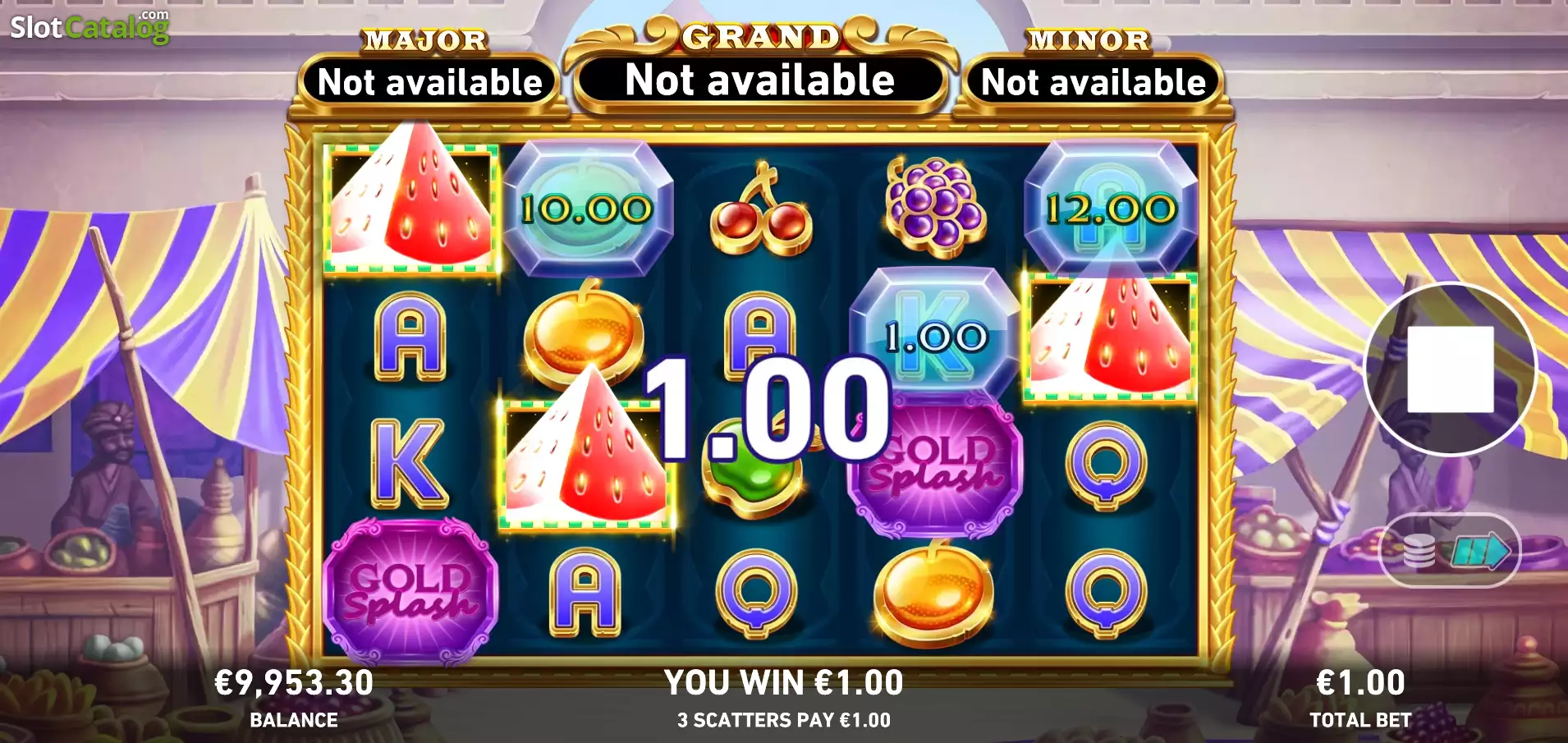Click the 10.00 blue gem symbol

click(587, 209)
